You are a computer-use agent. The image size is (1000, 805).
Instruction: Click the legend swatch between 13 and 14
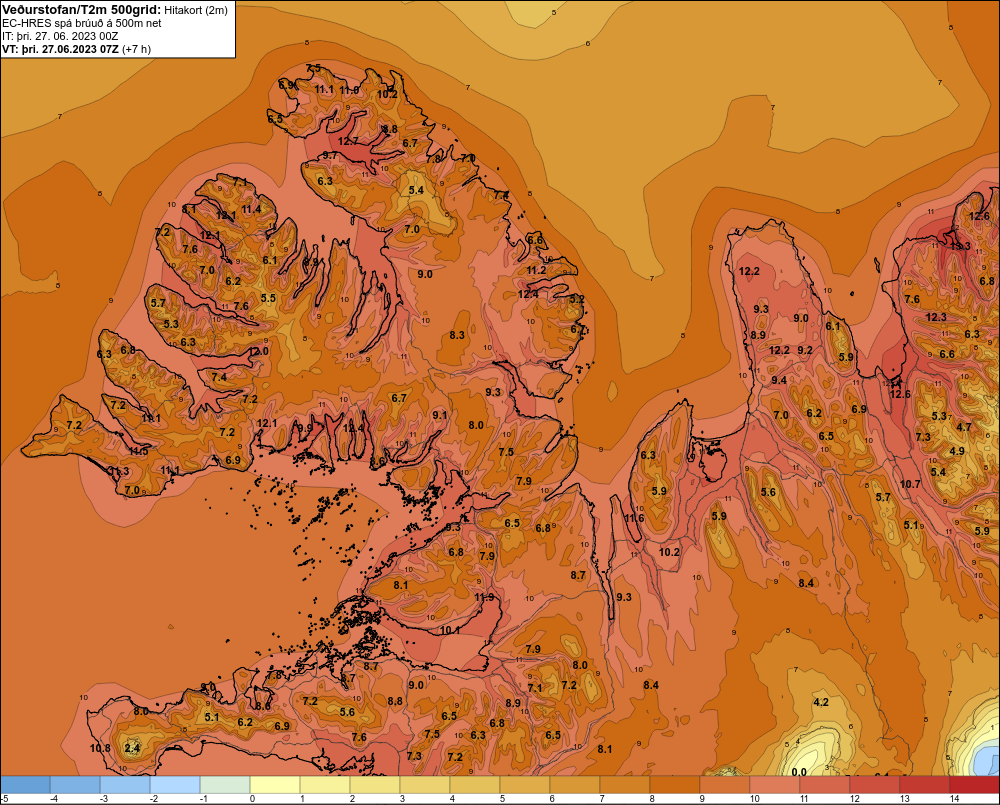(924, 785)
